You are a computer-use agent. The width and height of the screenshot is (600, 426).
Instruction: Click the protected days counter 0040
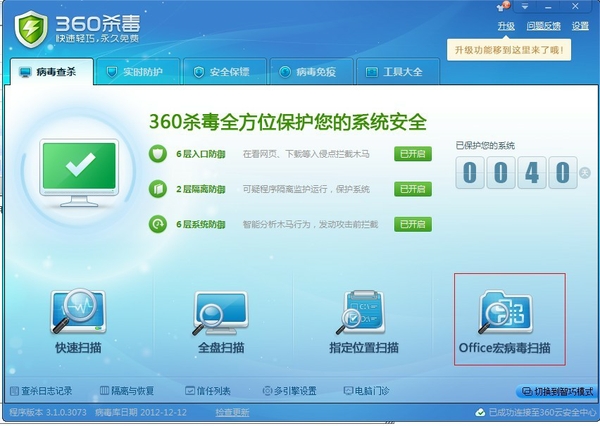pyautogui.click(x=516, y=172)
